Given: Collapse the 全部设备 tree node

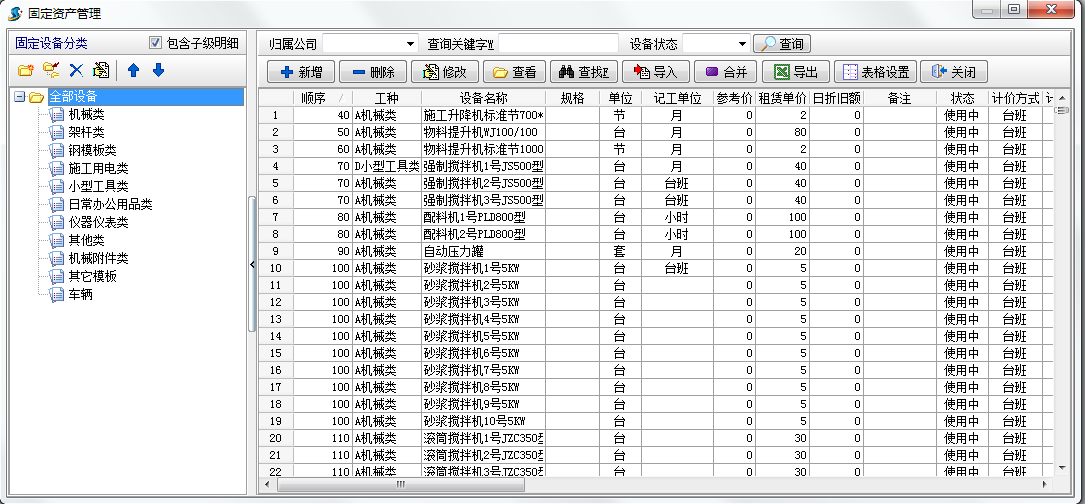Looking at the screenshot, I should (19, 97).
